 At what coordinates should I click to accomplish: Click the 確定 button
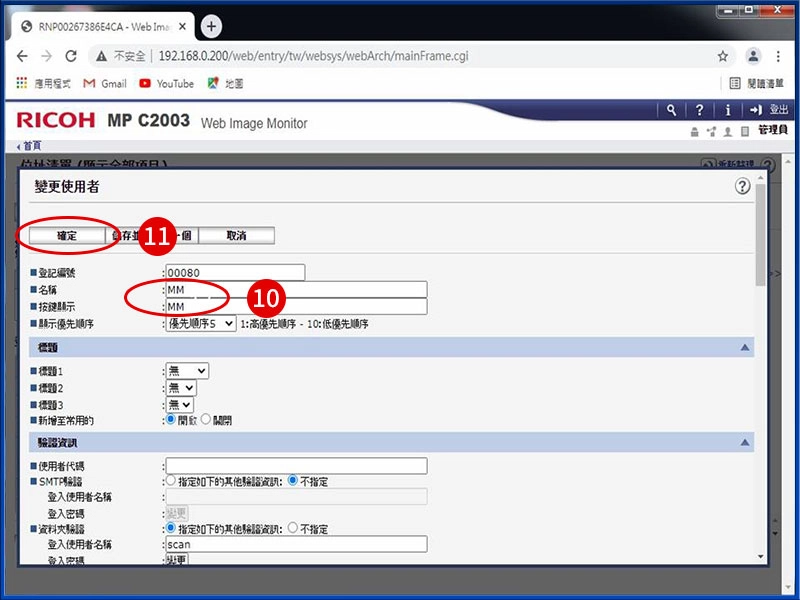[x=66, y=236]
